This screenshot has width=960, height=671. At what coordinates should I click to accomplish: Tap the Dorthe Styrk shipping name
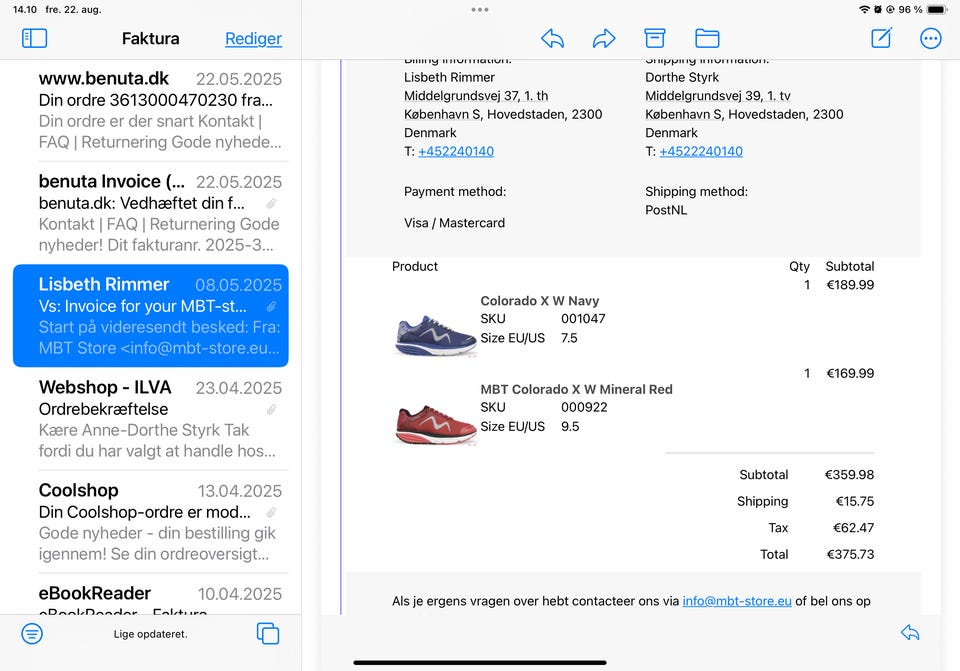682,77
